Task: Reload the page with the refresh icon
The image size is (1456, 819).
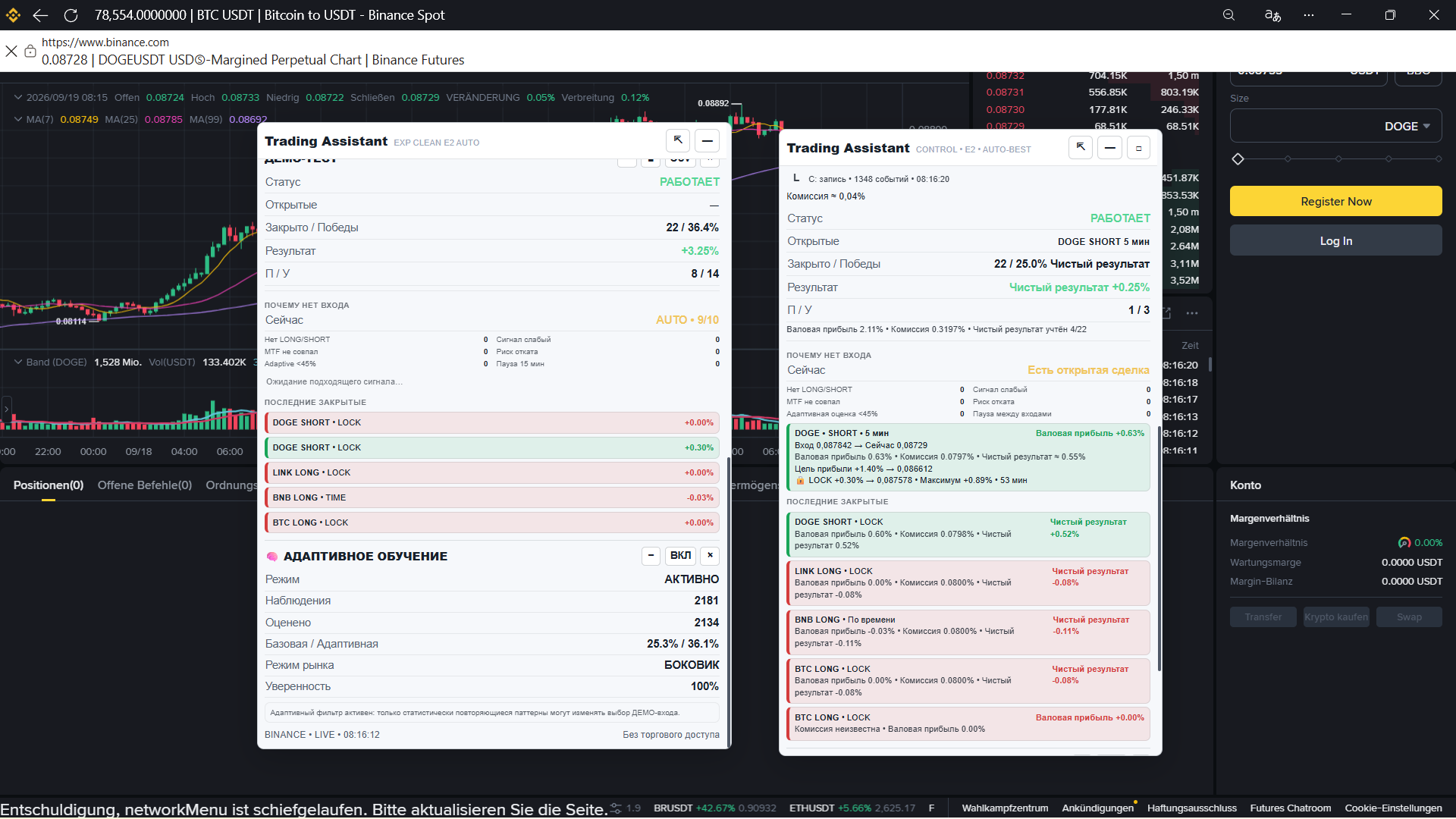Action: coord(71,15)
